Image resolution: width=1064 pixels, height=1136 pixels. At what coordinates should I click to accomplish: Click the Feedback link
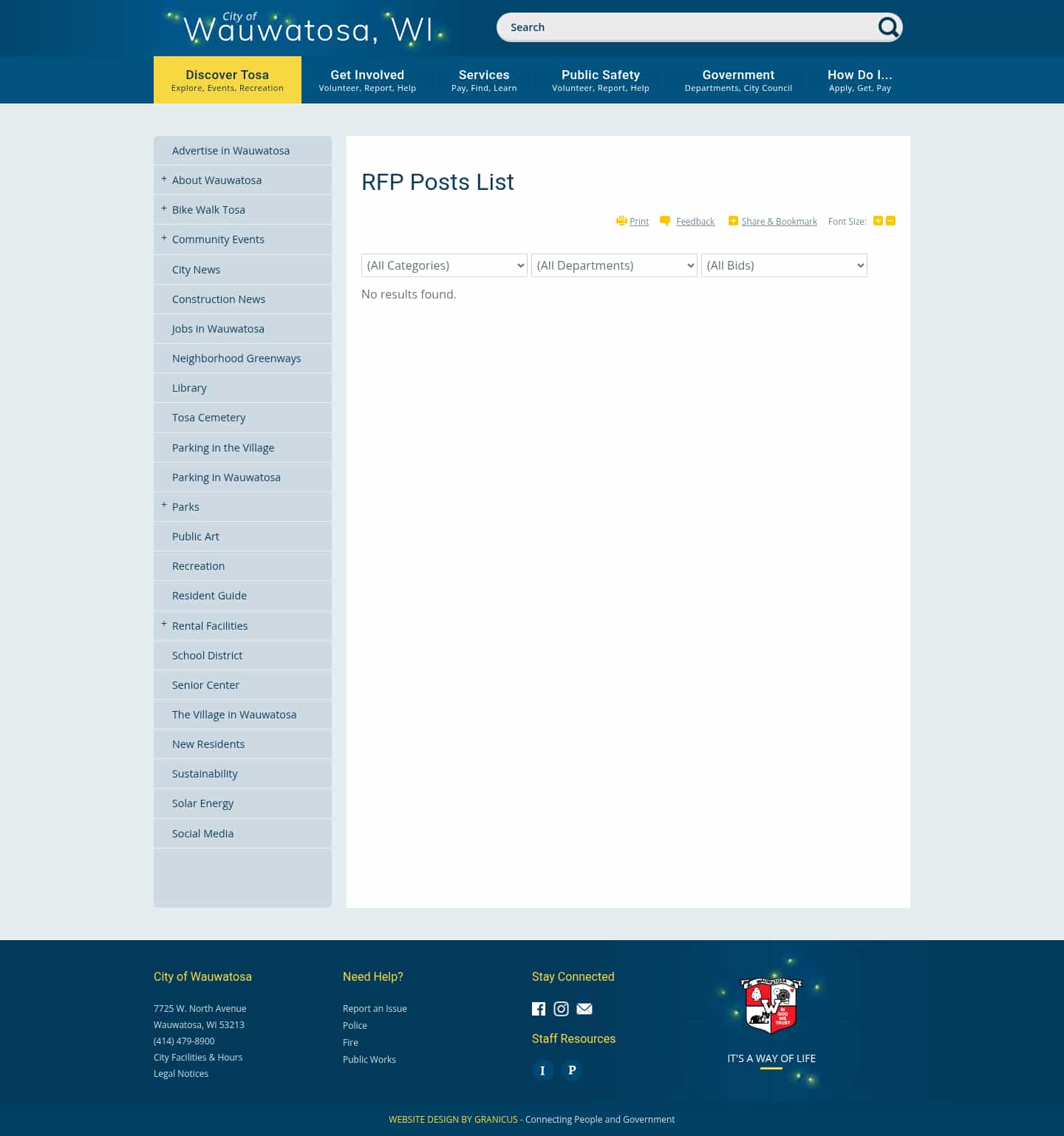[695, 222]
